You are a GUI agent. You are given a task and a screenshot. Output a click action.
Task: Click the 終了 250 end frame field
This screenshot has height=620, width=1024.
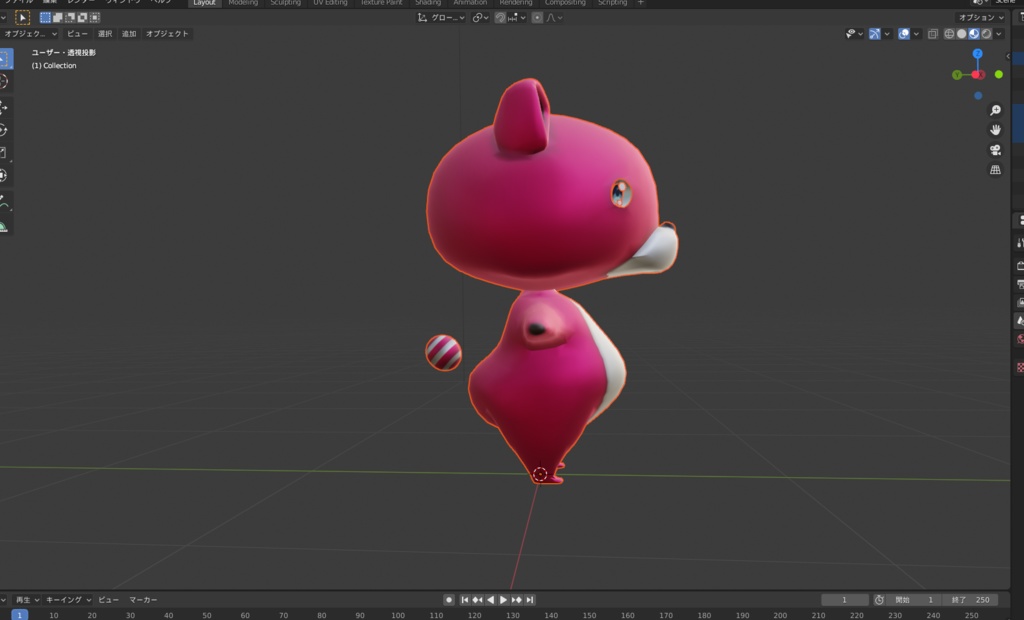[971, 600]
